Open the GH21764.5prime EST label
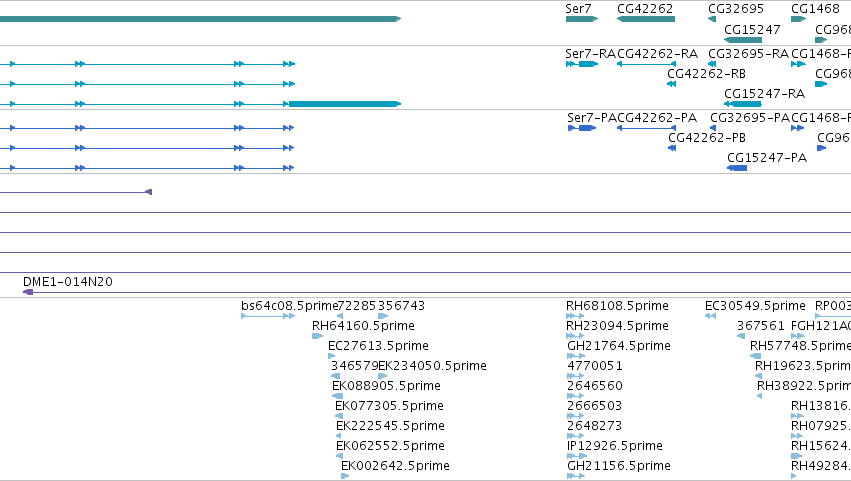This screenshot has width=851, height=481. [x=619, y=346]
